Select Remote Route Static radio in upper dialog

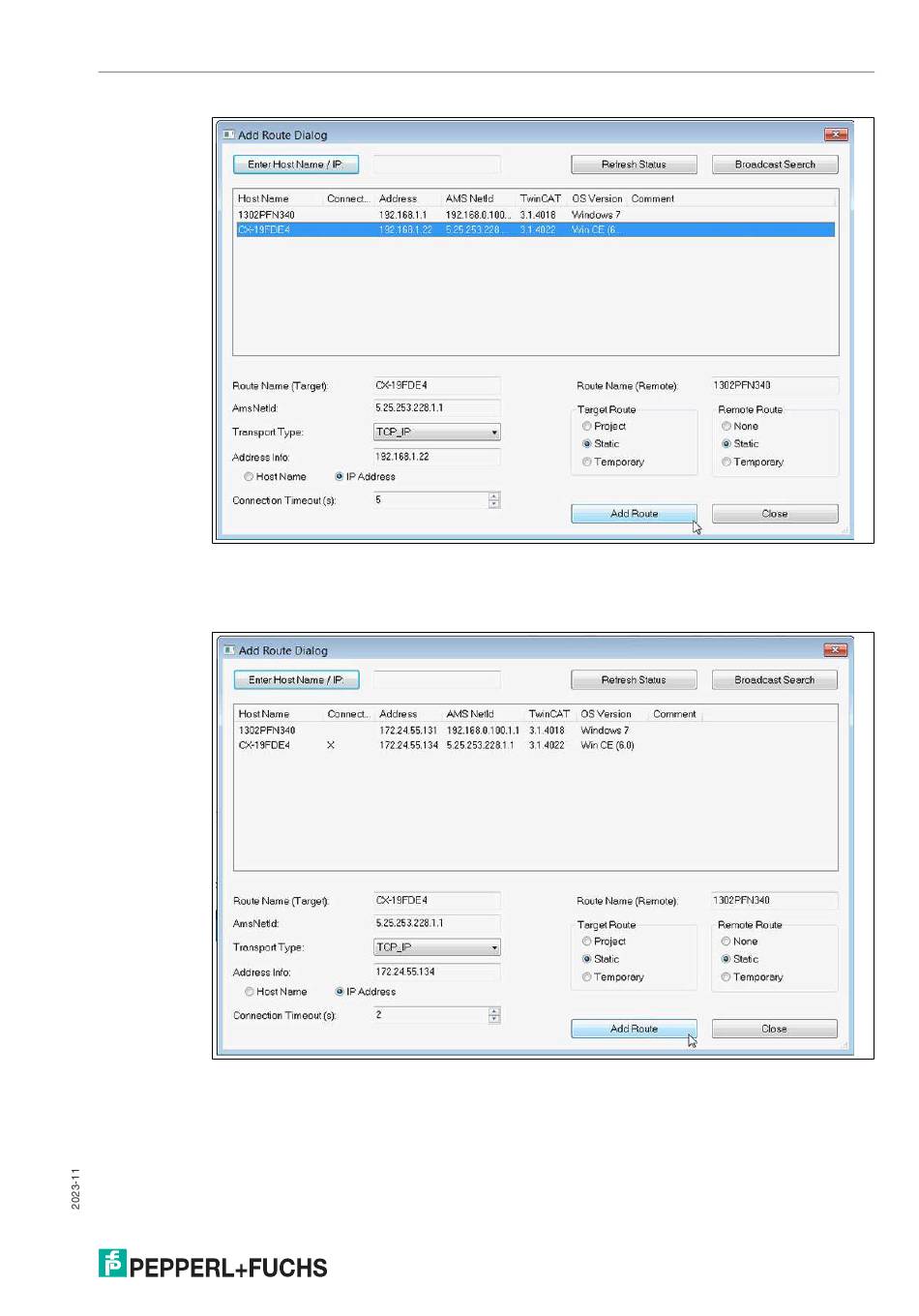726,444
